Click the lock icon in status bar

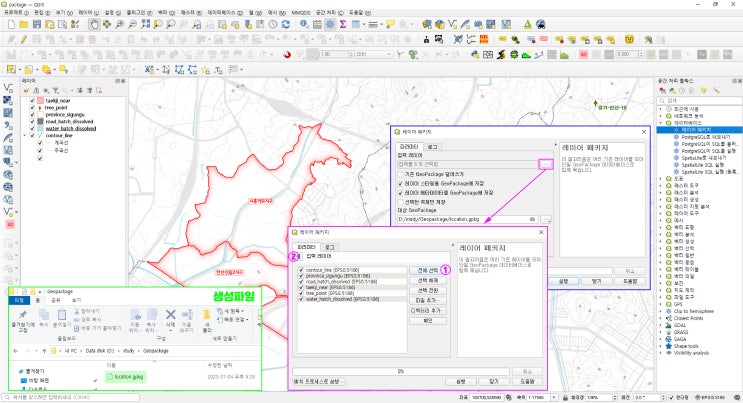point(565,397)
